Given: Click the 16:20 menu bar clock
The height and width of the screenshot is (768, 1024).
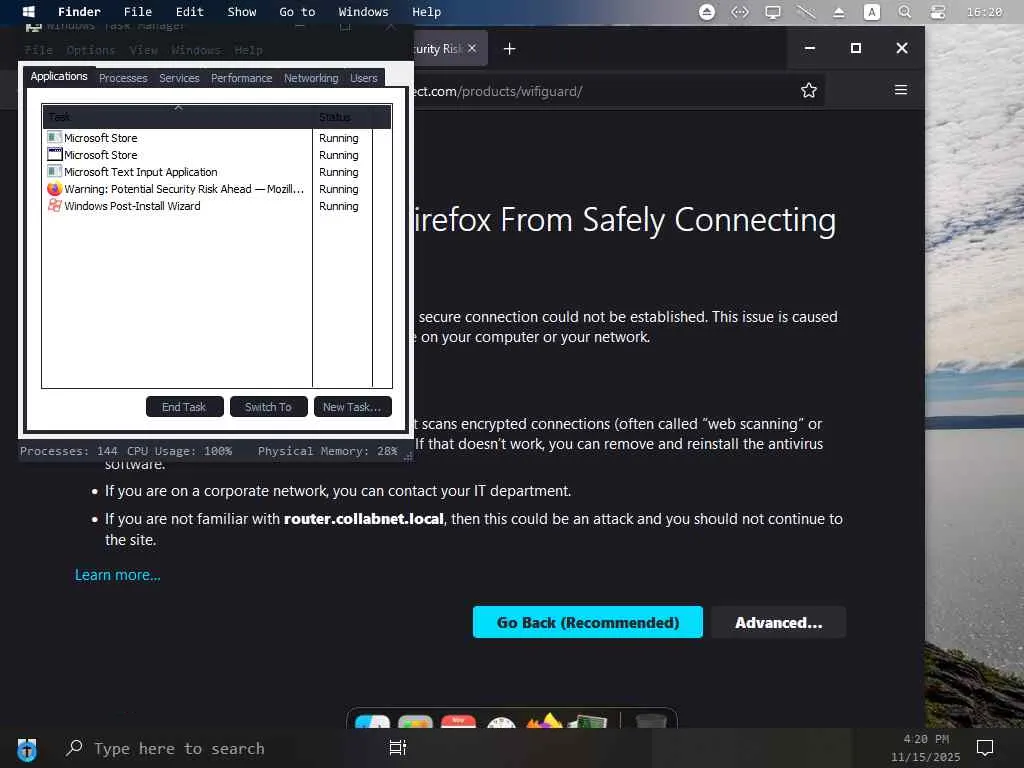Looking at the screenshot, I should [984, 12].
